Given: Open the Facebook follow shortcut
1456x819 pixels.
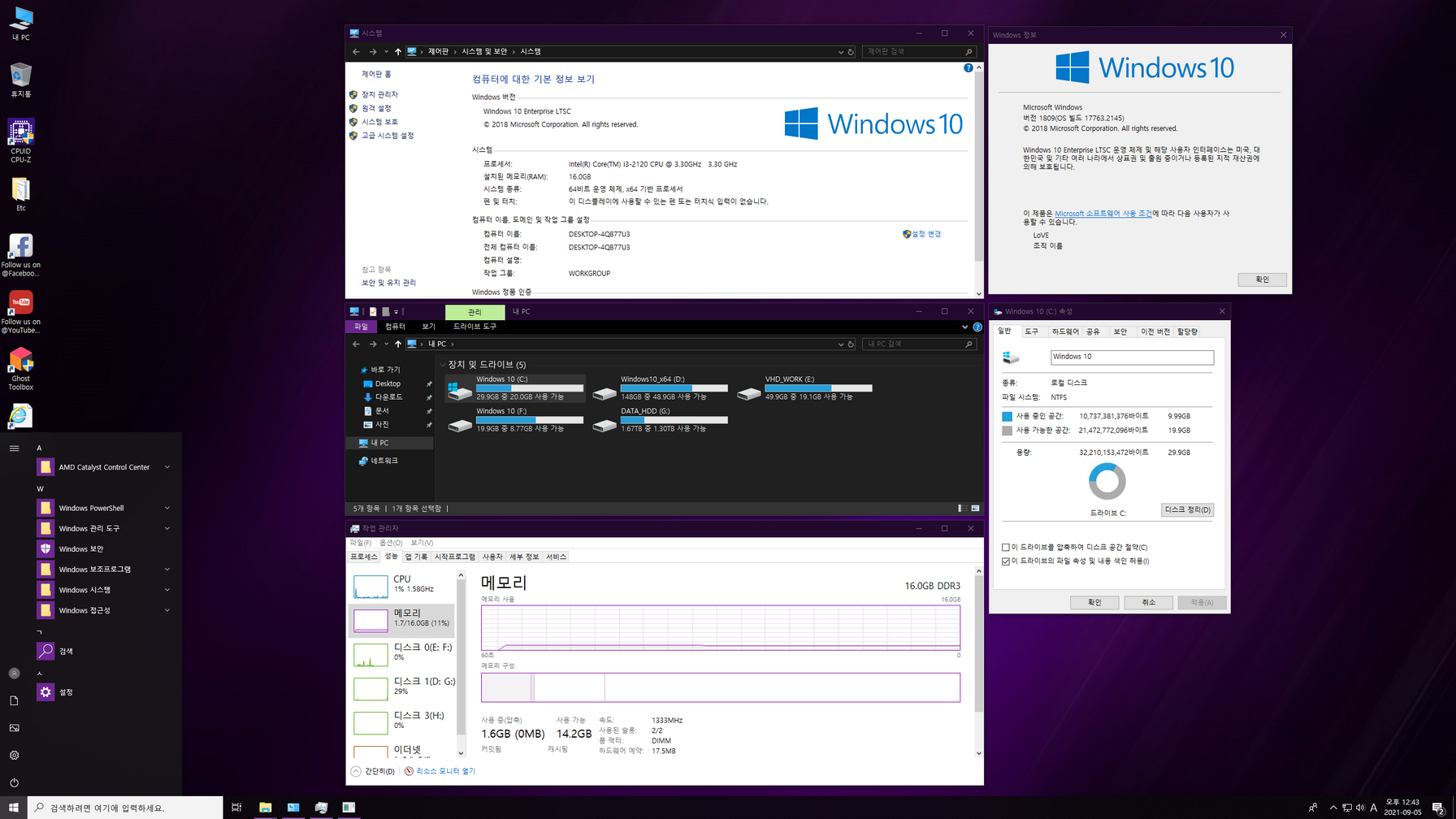Looking at the screenshot, I should coord(20,255).
